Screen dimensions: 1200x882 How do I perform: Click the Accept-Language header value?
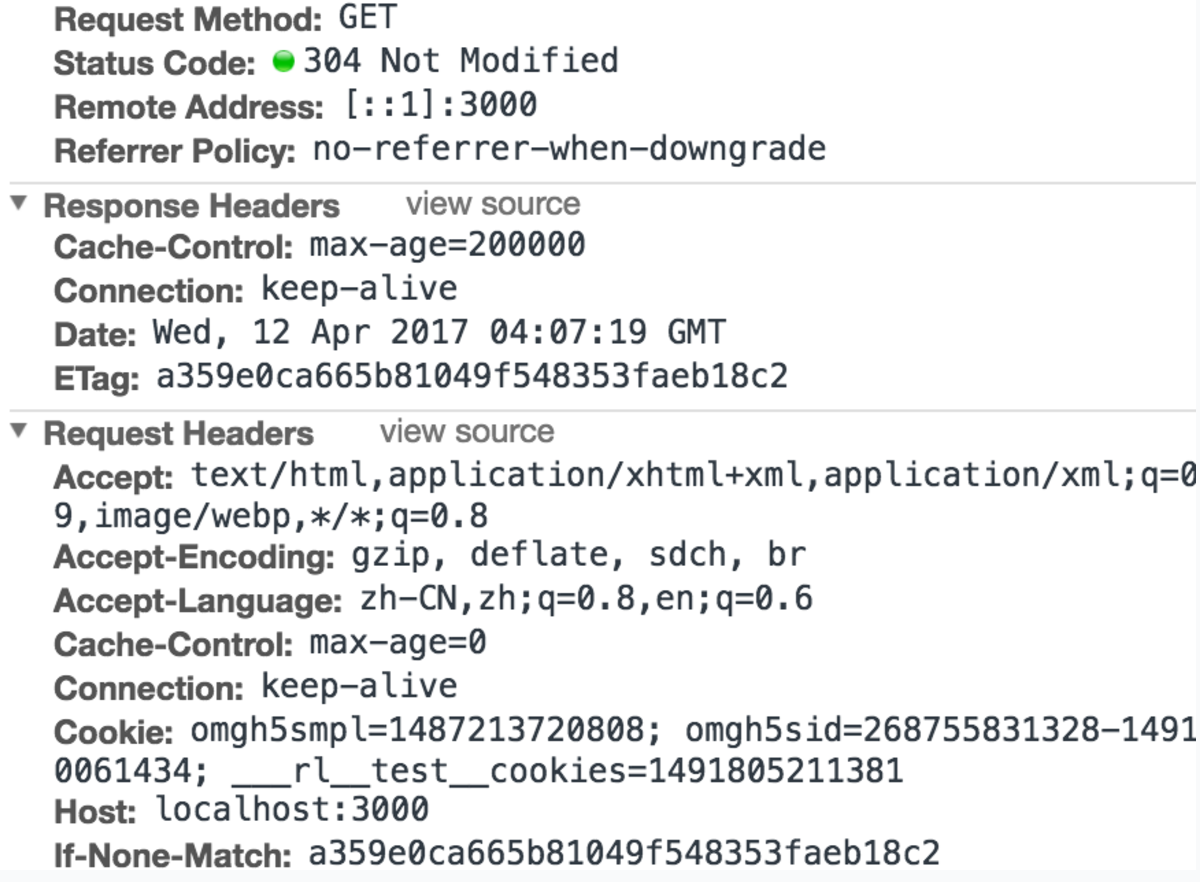click(586, 600)
